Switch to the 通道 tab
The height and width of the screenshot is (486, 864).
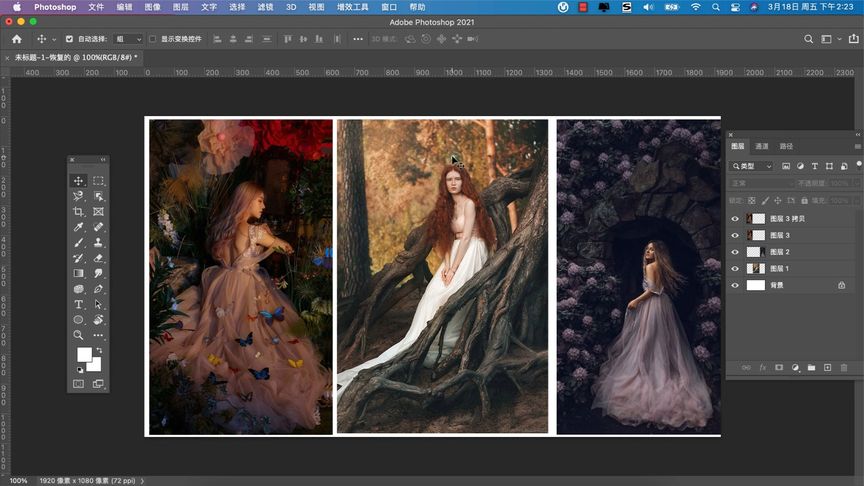[762, 147]
